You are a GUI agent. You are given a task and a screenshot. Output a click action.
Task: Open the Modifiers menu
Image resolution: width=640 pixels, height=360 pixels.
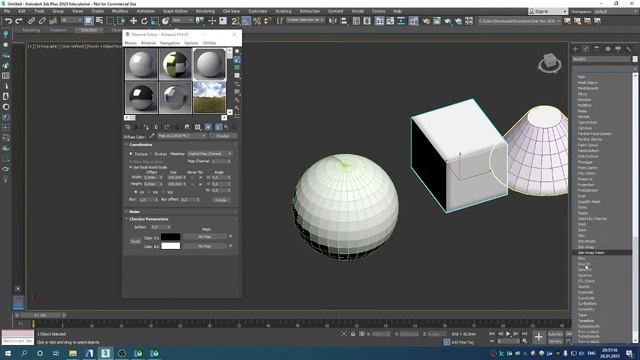120,11
